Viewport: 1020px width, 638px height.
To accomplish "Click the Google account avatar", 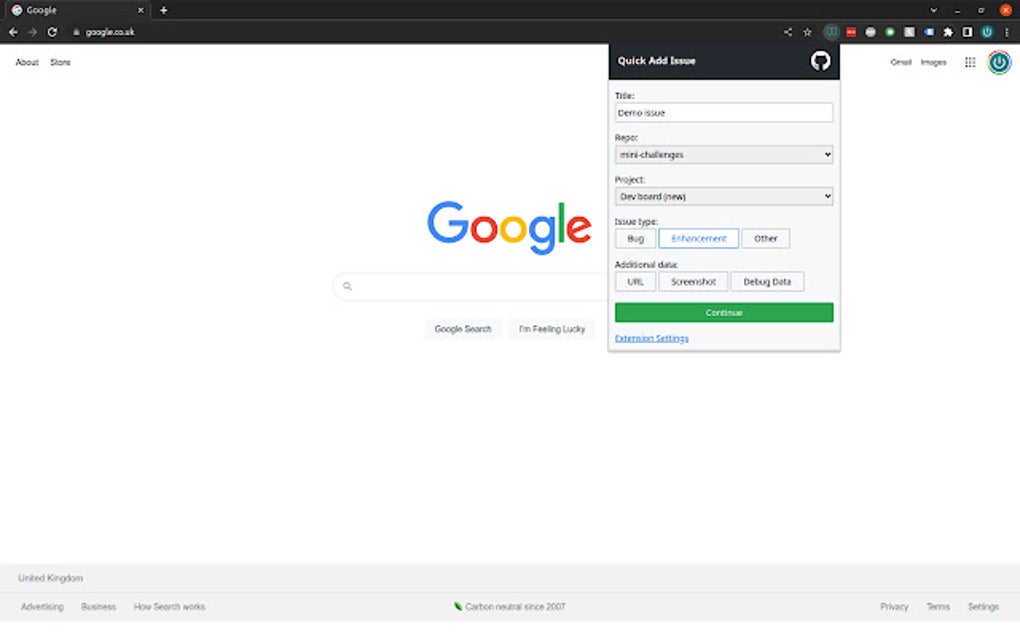I will pyautogui.click(x=998, y=62).
